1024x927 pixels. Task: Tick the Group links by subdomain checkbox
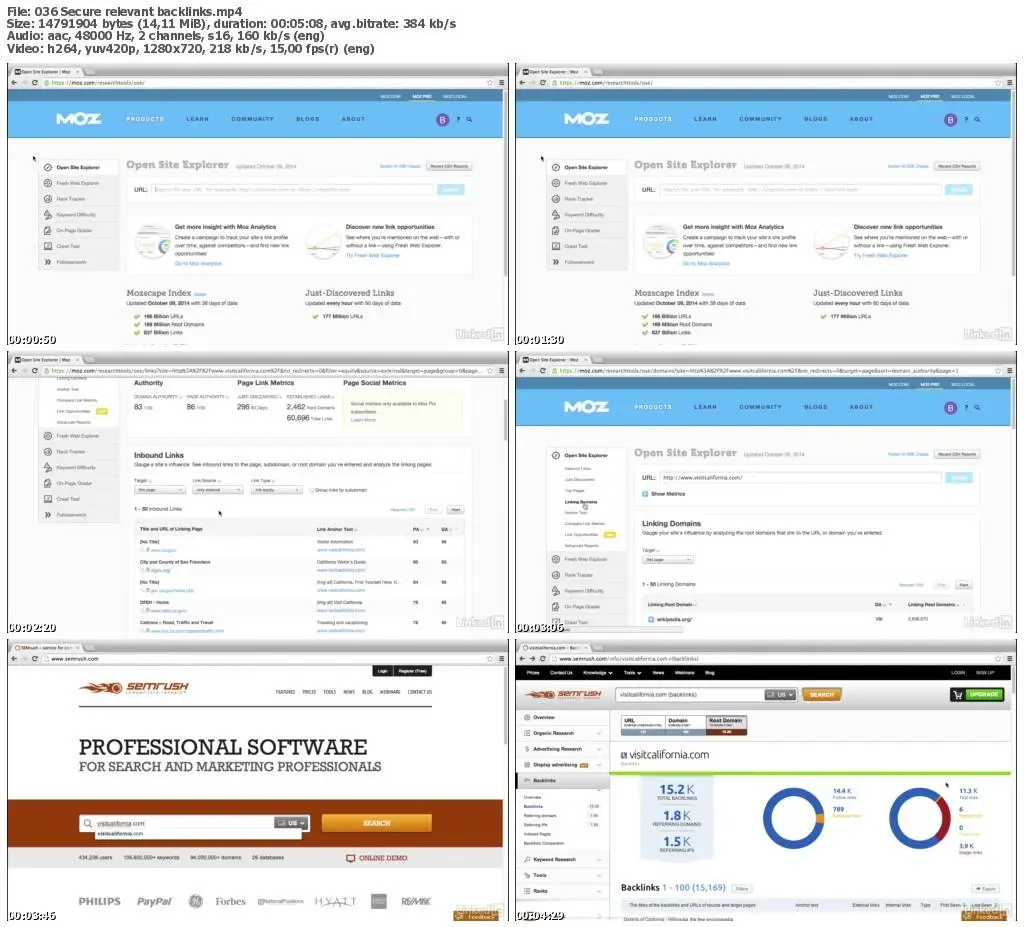click(x=312, y=490)
